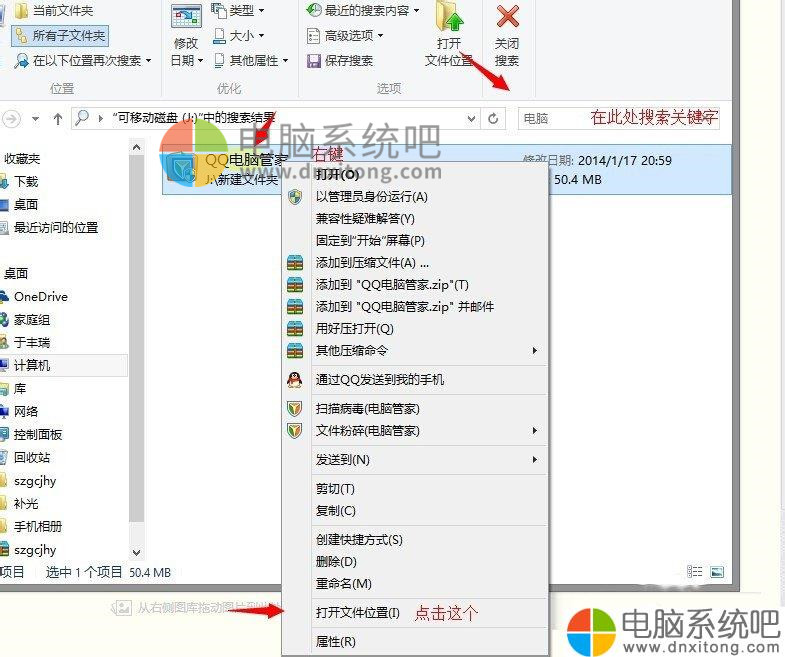
Task: Click the admin shield icon beside 以管理员身份运行
Action: [x=295, y=197]
